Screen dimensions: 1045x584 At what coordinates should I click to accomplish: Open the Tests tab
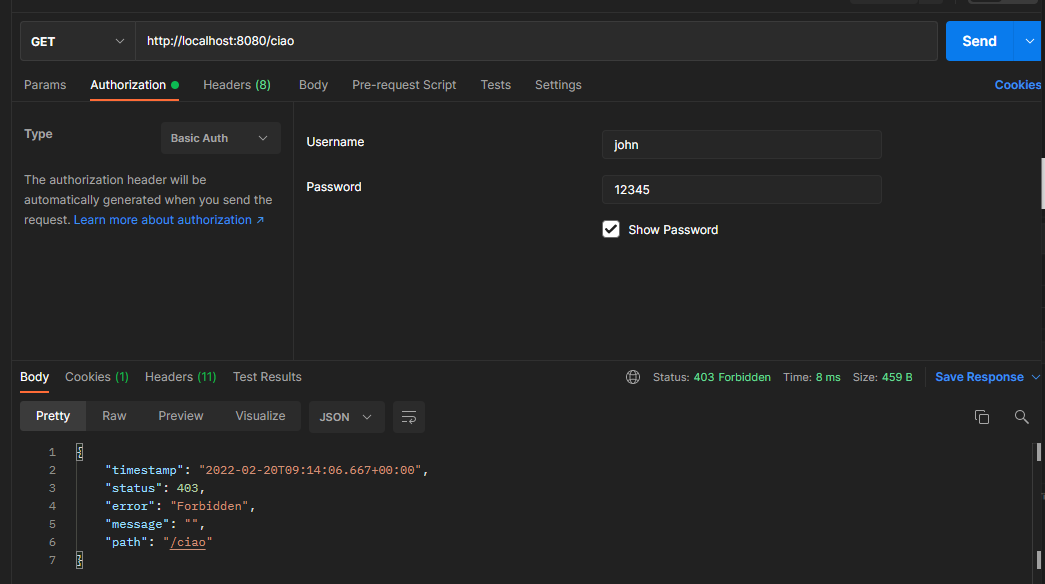(x=495, y=85)
